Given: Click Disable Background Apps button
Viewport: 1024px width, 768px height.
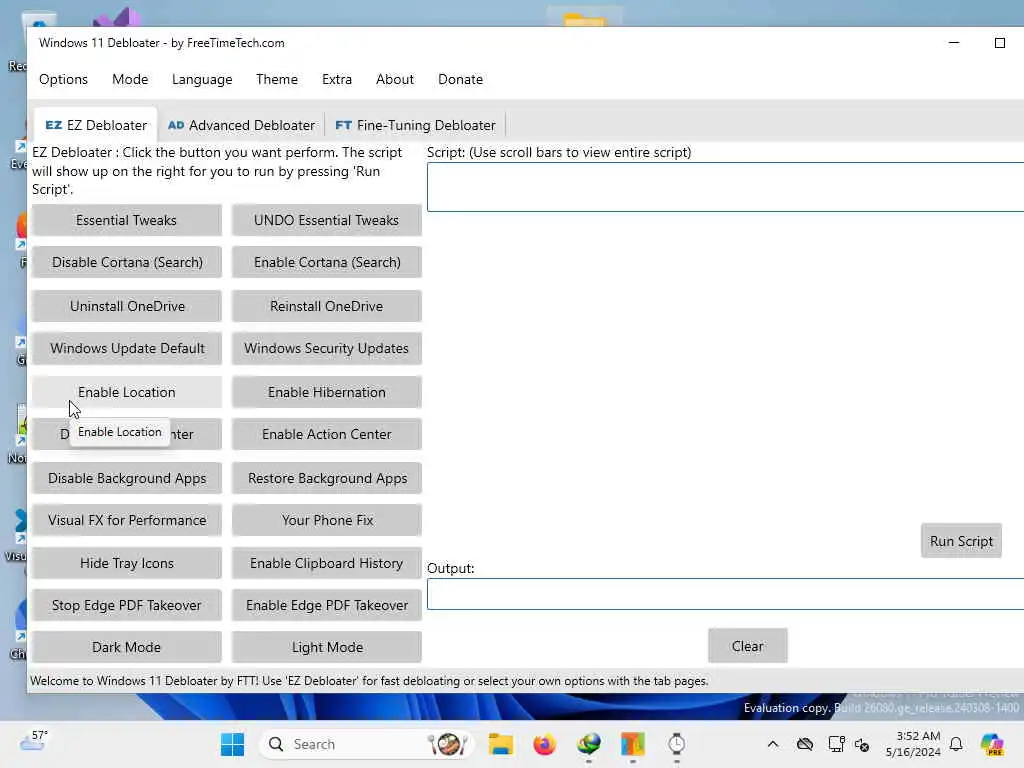Looking at the screenshot, I should coord(127,478).
